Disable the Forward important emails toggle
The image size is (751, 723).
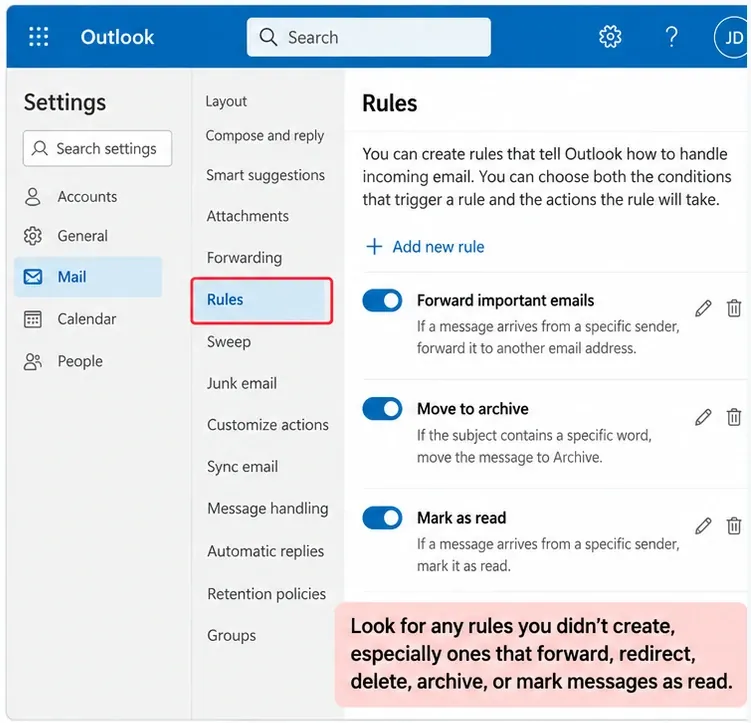pos(382,301)
